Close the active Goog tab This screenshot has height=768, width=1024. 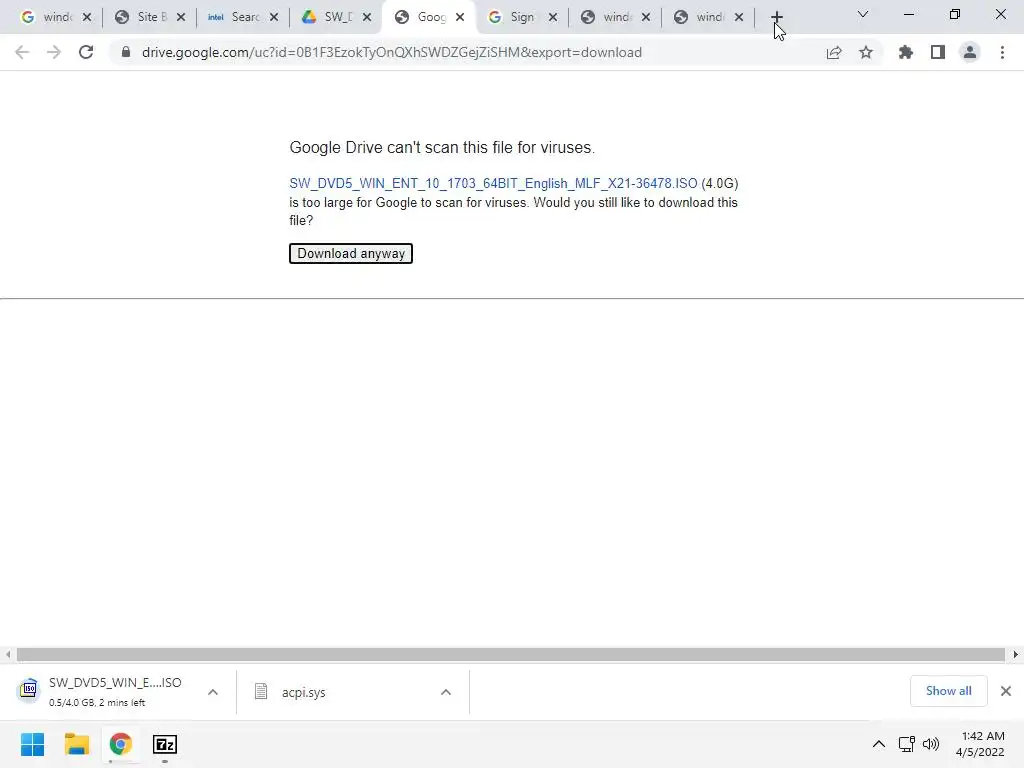(x=460, y=18)
